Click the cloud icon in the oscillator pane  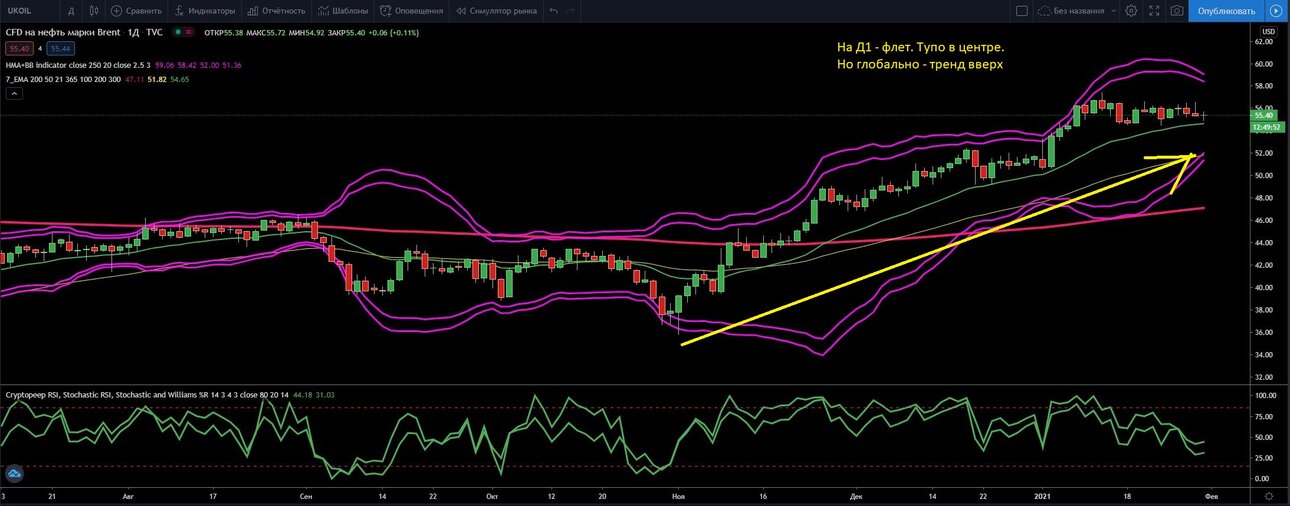[x=14, y=474]
